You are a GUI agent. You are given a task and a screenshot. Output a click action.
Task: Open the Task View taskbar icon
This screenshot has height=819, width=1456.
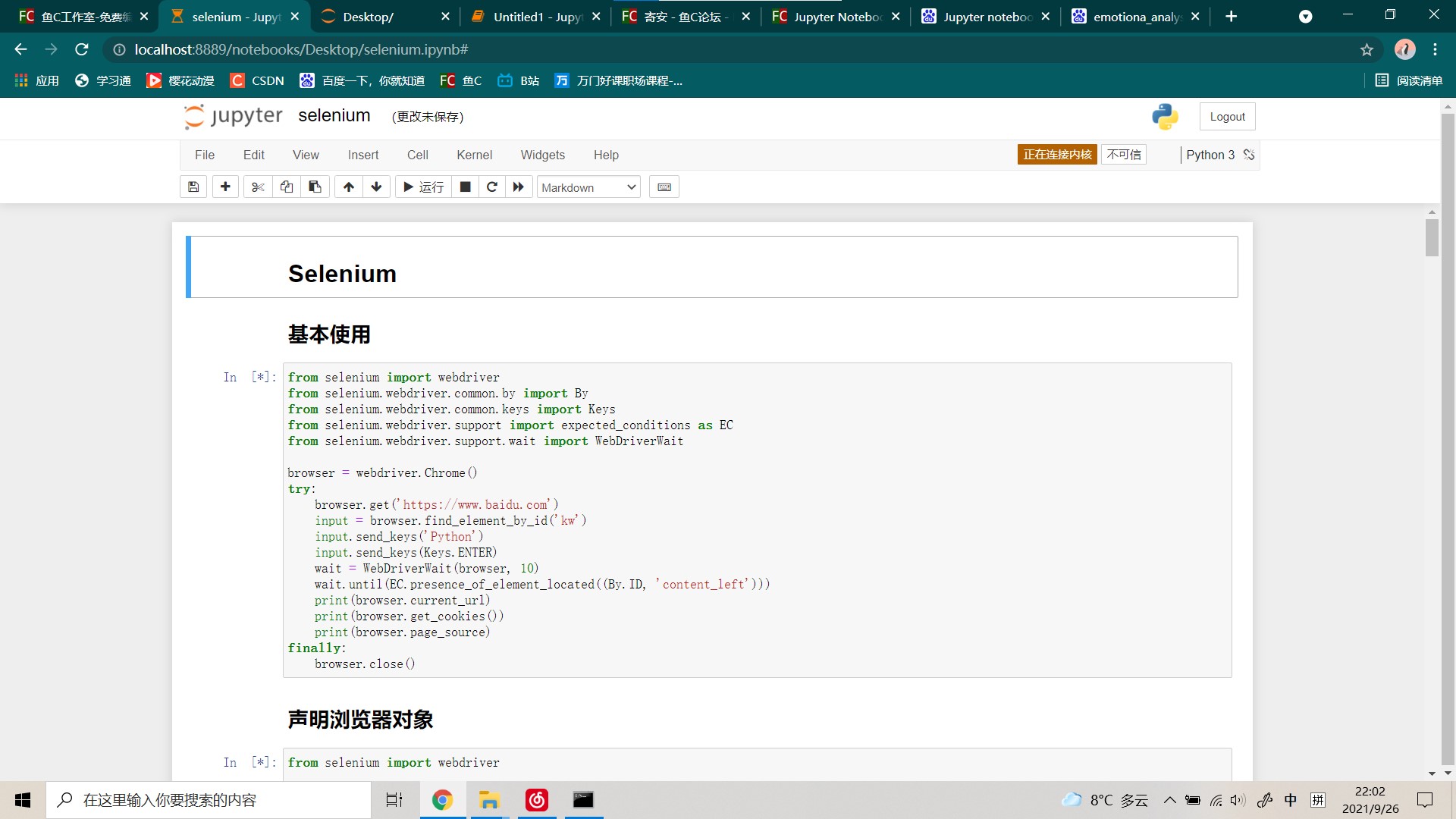394,800
